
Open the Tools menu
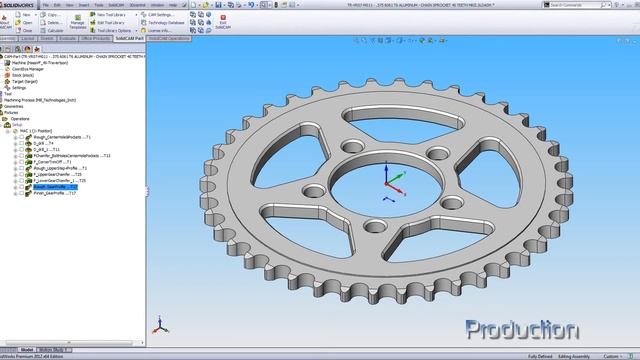(99, 5)
